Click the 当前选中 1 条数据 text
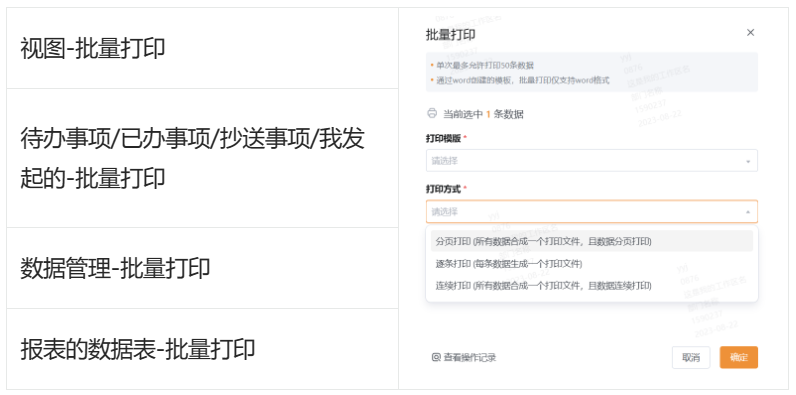 pyautogui.click(x=483, y=114)
